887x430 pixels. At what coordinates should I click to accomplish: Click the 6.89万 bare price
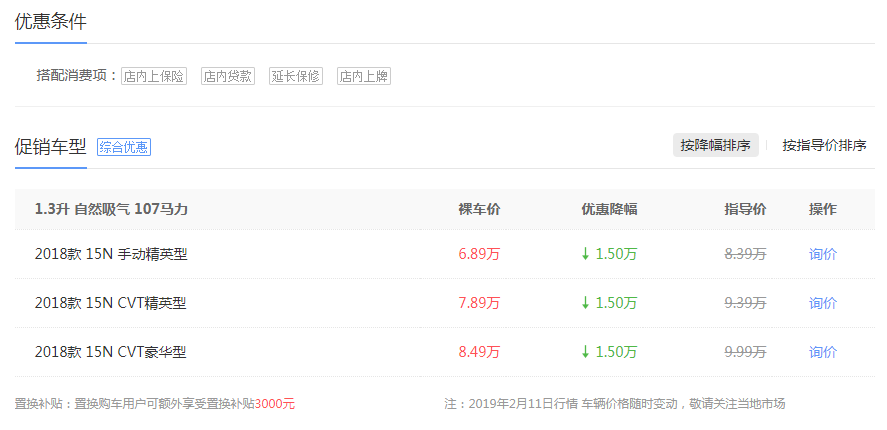(x=479, y=254)
